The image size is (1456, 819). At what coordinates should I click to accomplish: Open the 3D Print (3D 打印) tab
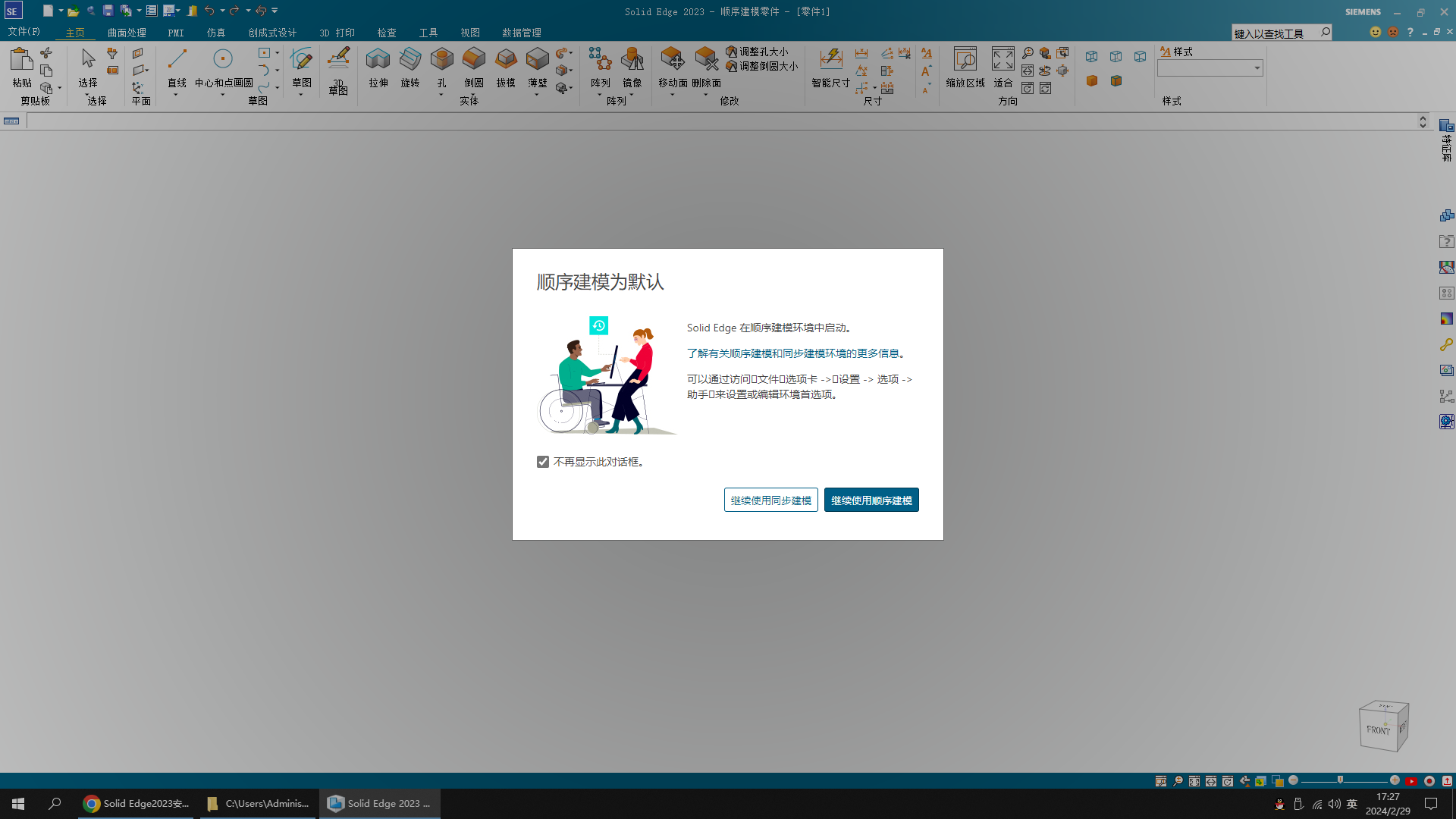[337, 33]
